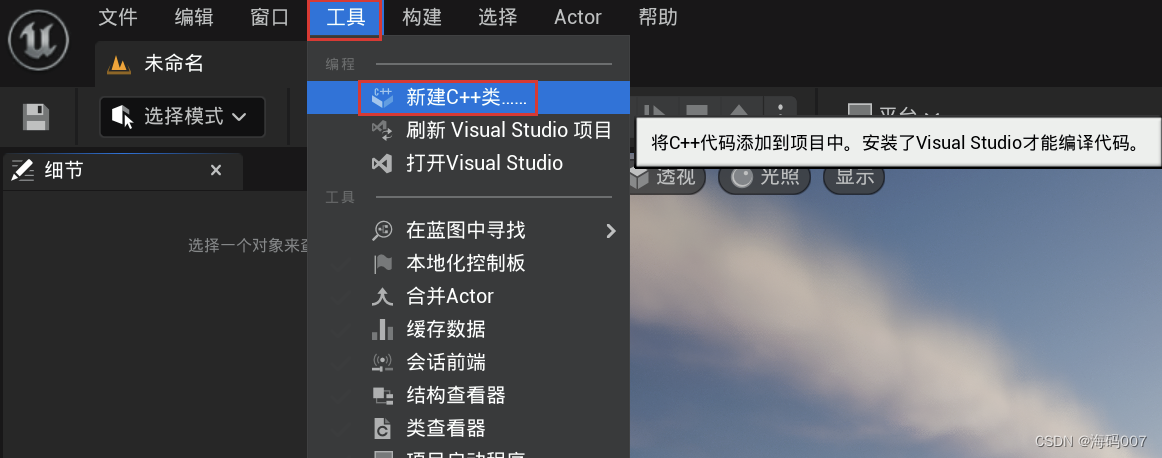
Task: Open the 构建 menu
Action: (422, 17)
